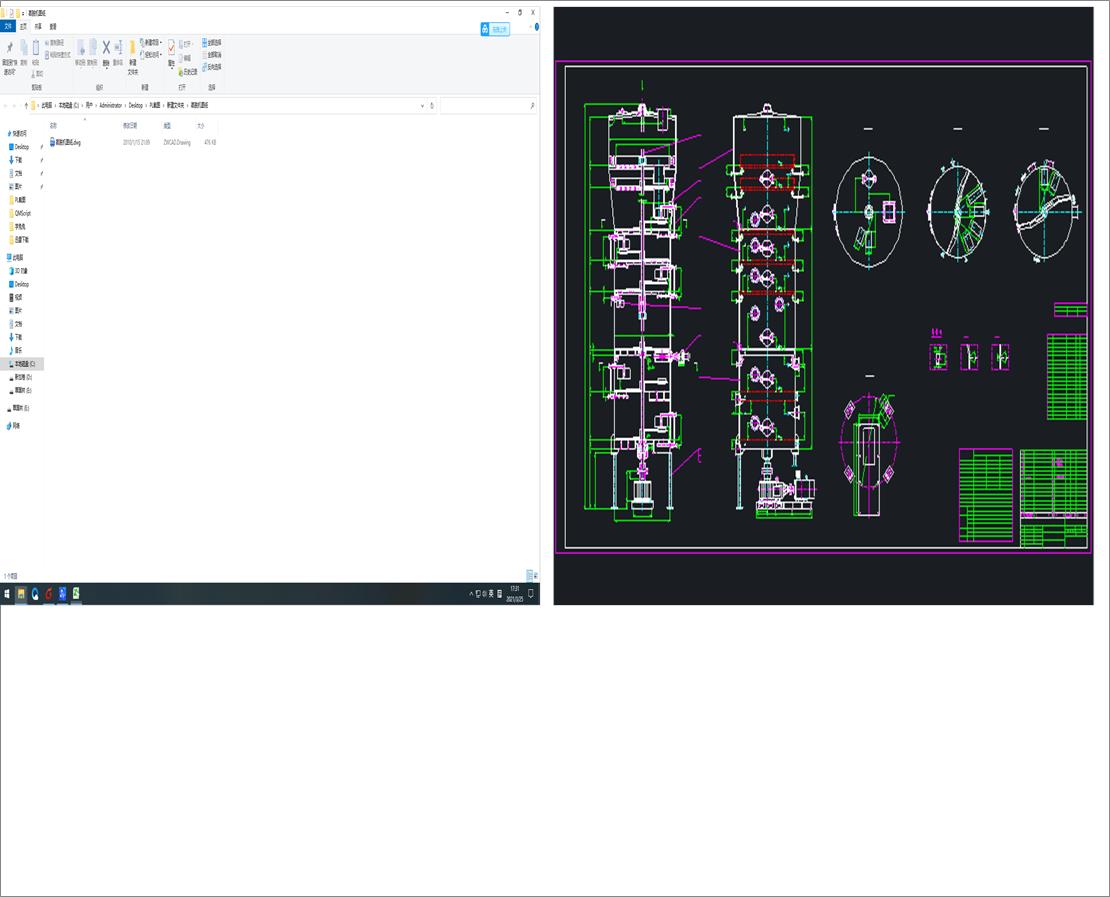Open chevron after Administrator in the breadcrumb

(x=125, y=105)
